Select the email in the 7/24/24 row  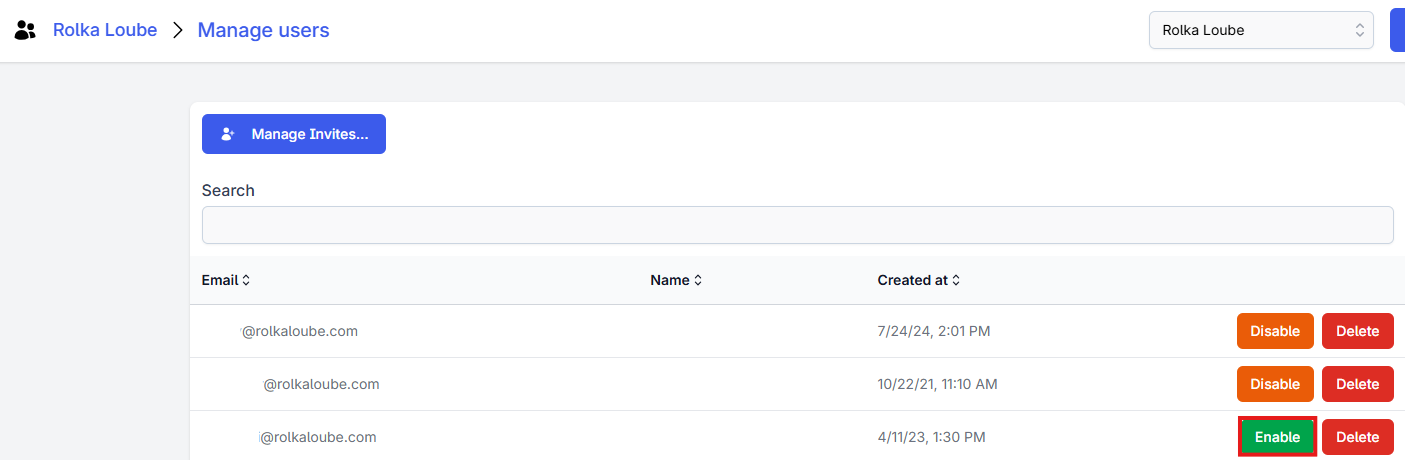point(299,331)
